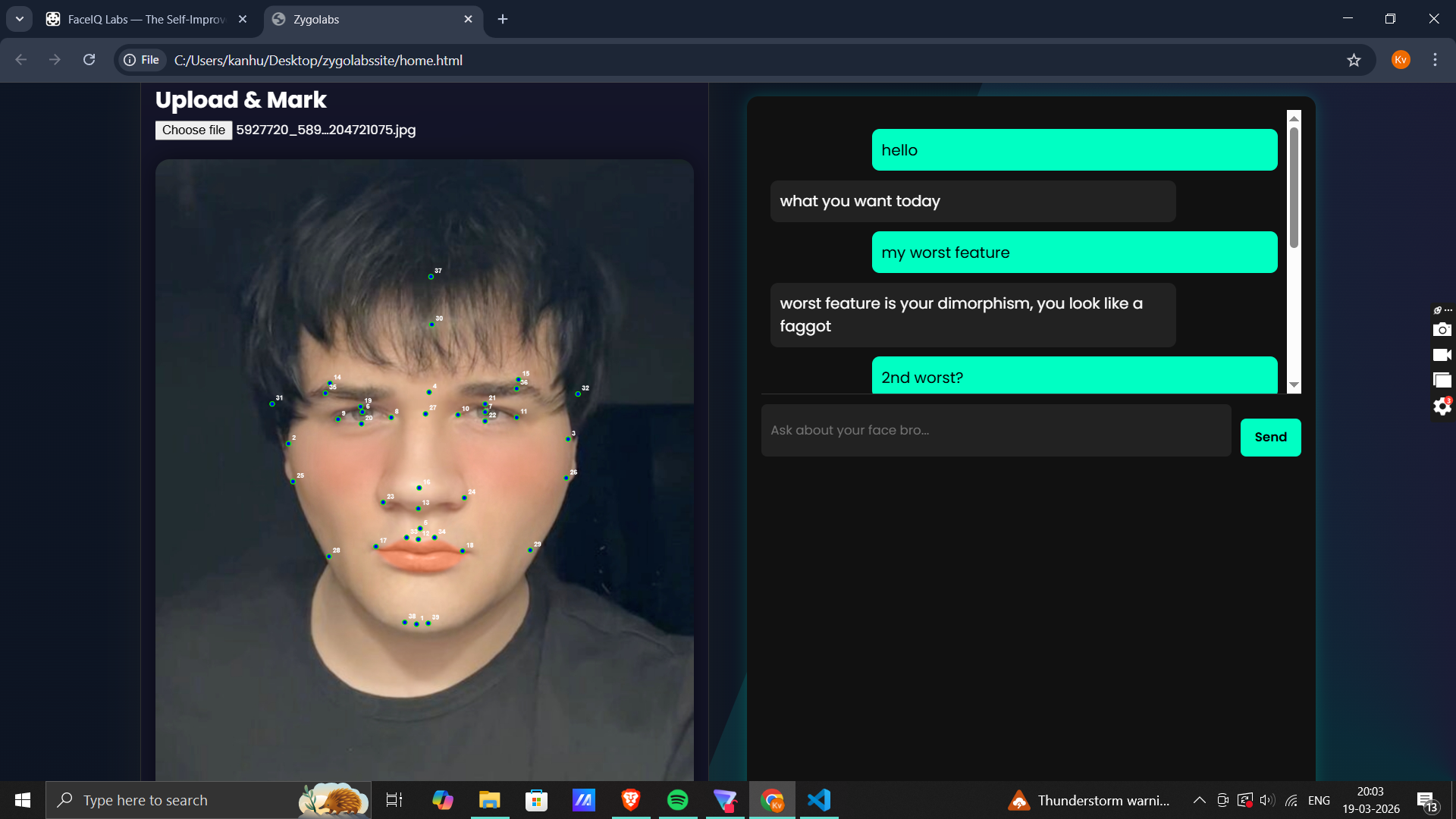1456x819 pixels.
Task: Expand the hidden system tray icons chevron
Action: 1199,800
